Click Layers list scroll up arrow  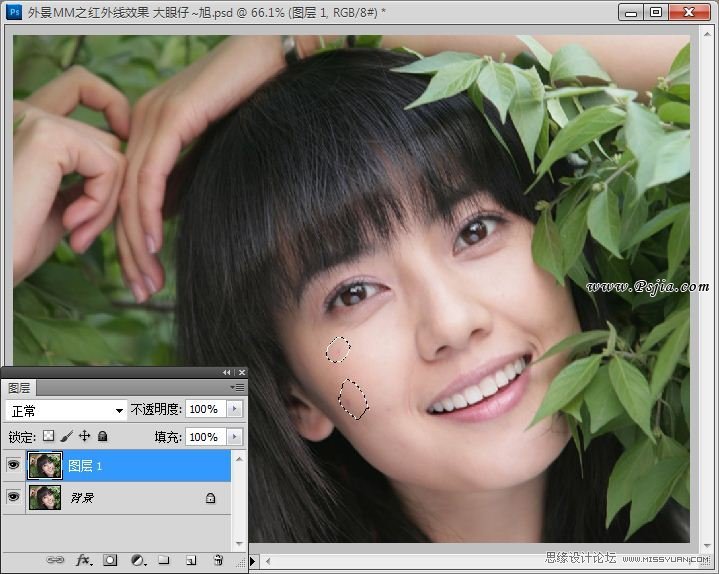tap(239, 459)
